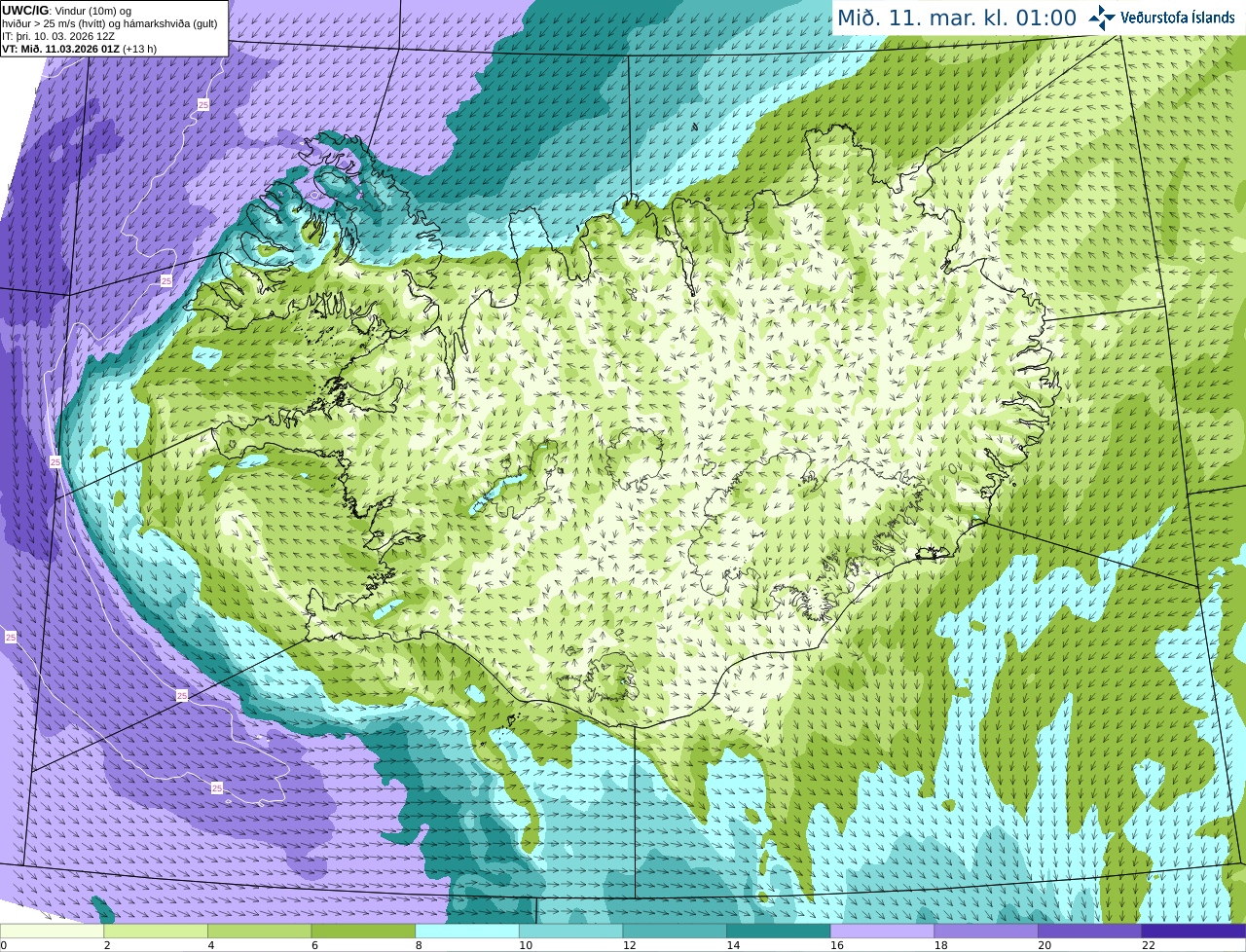1246x952 pixels.
Task: Click the legend scale label 20
Action: click(1044, 945)
